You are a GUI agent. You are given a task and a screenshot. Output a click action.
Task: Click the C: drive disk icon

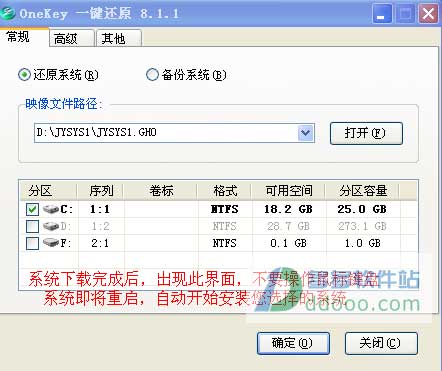[51, 209]
